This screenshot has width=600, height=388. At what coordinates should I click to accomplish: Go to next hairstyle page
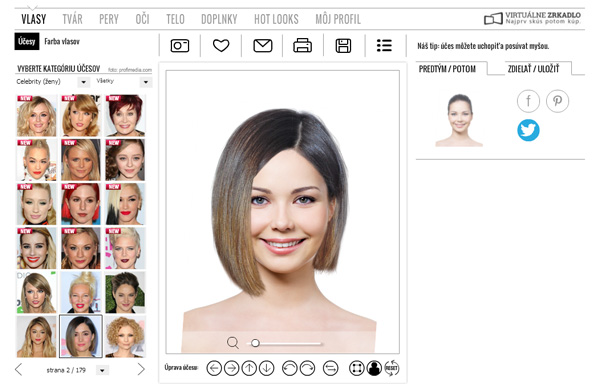(141, 370)
